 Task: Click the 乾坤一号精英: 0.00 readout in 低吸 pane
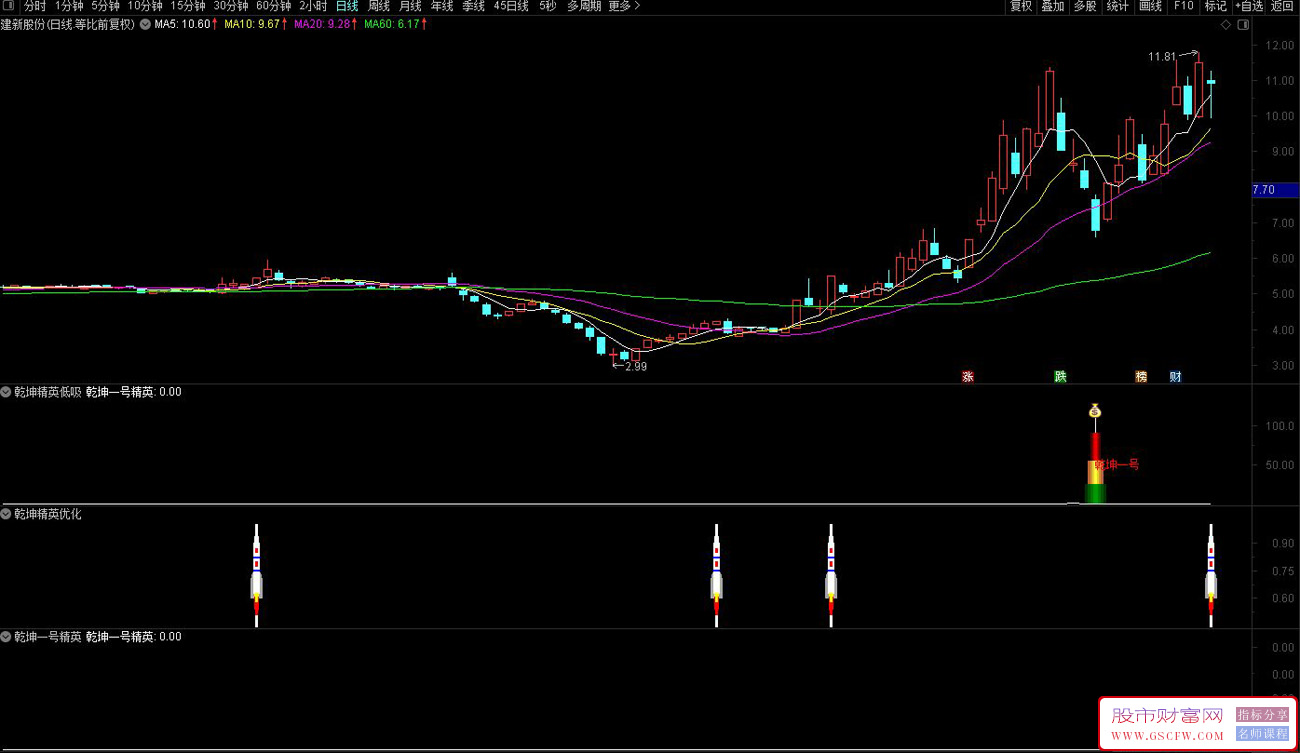pos(134,392)
